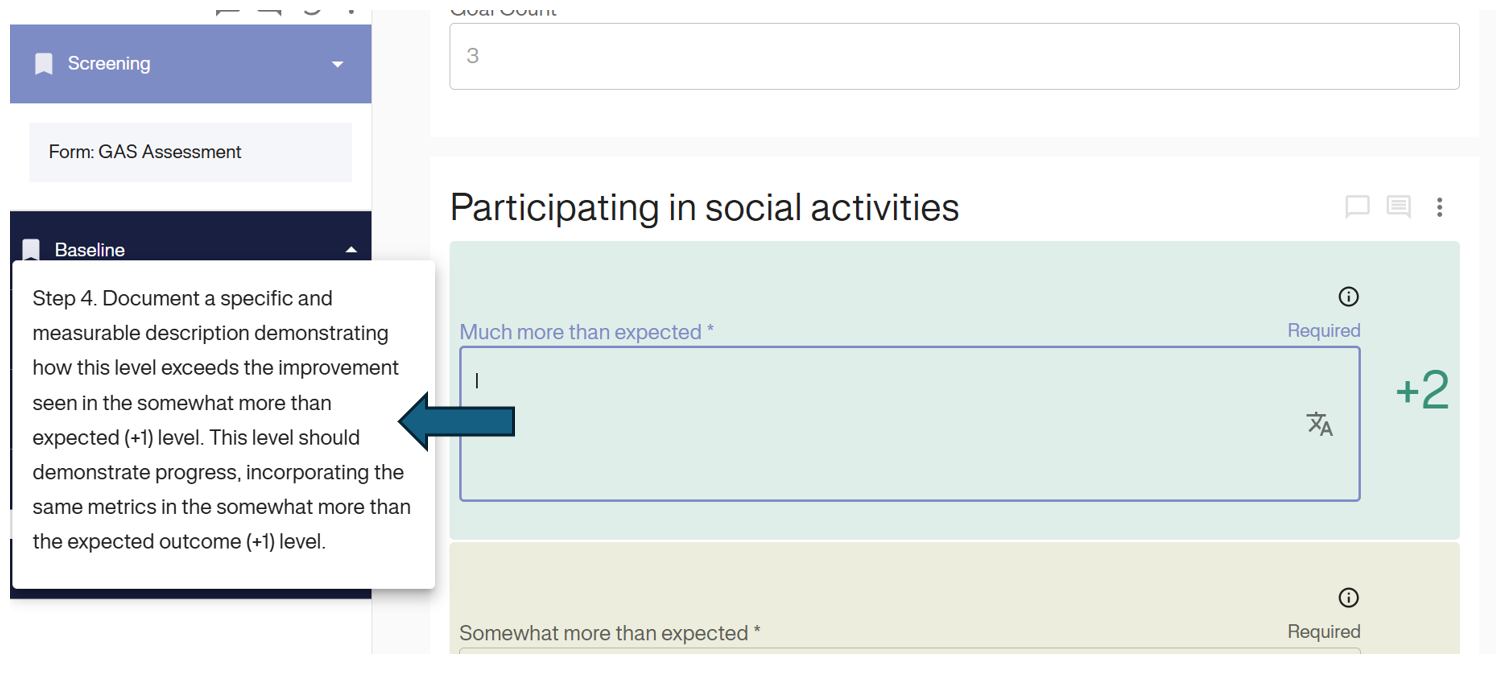Click the blue left-pointing arrow

tap(457, 422)
